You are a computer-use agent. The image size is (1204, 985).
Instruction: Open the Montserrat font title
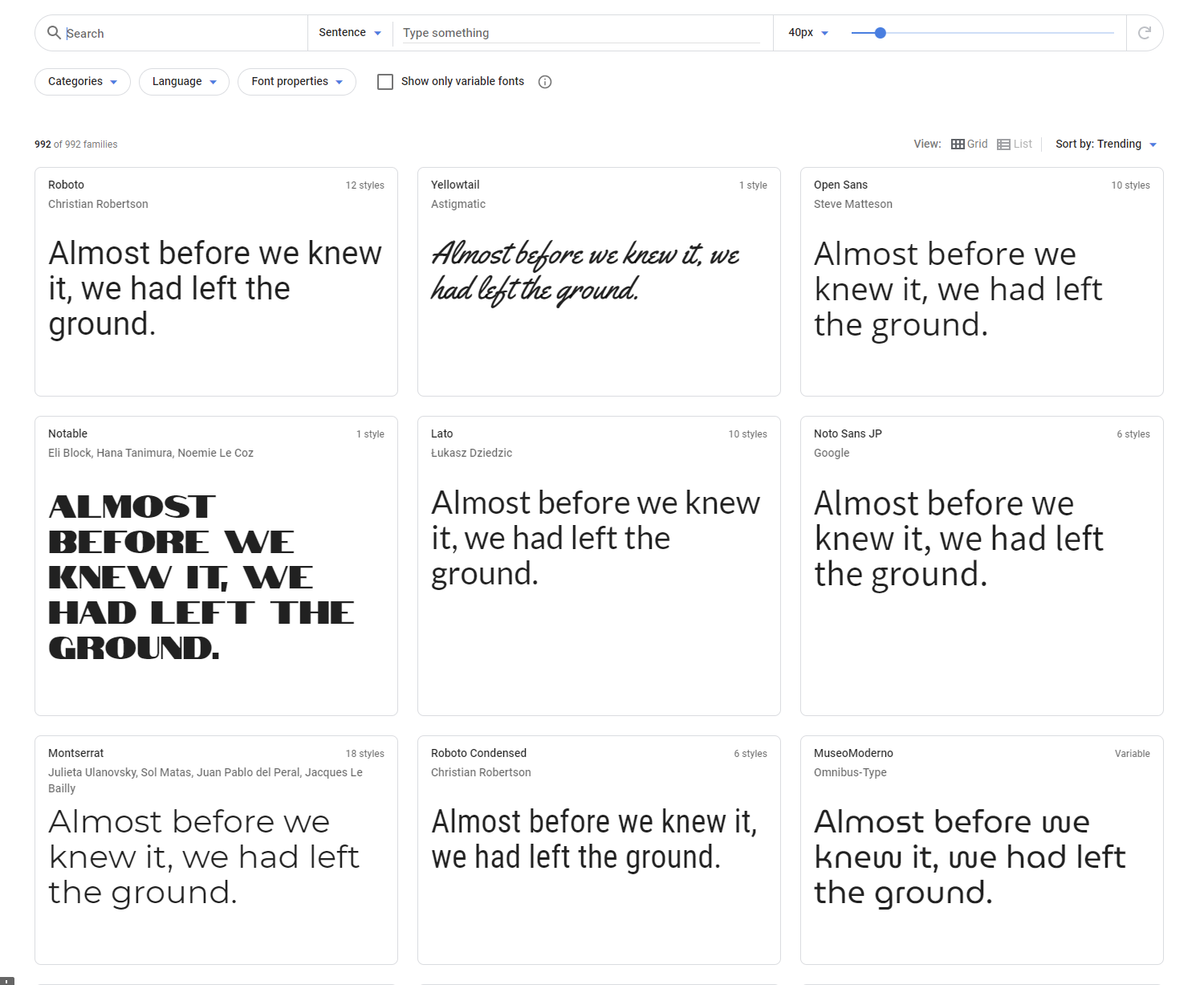point(76,754)
